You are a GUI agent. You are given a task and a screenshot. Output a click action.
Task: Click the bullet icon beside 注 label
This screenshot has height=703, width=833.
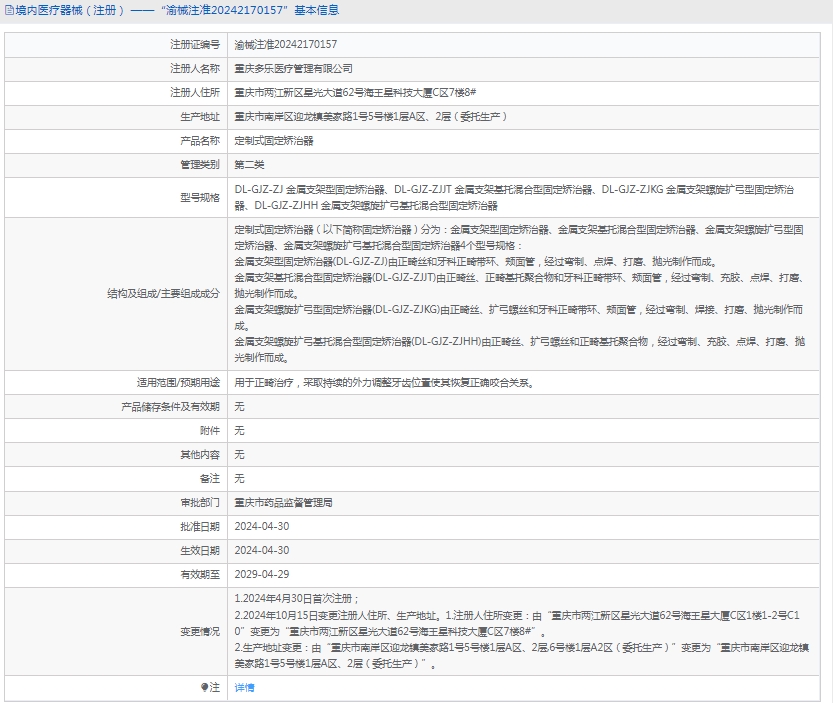click(204, 687)
